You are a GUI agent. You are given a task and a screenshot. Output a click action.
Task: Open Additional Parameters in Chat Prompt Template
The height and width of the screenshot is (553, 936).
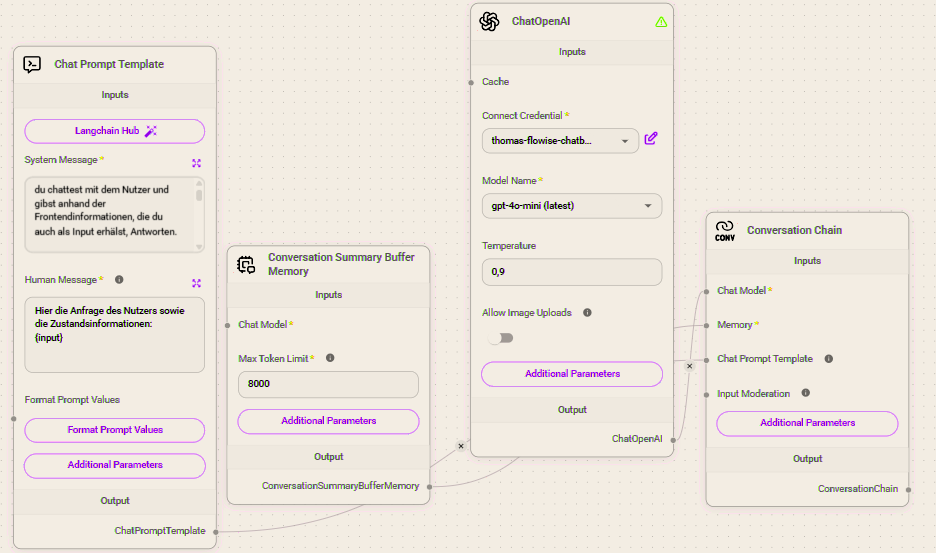coord(115,465)
